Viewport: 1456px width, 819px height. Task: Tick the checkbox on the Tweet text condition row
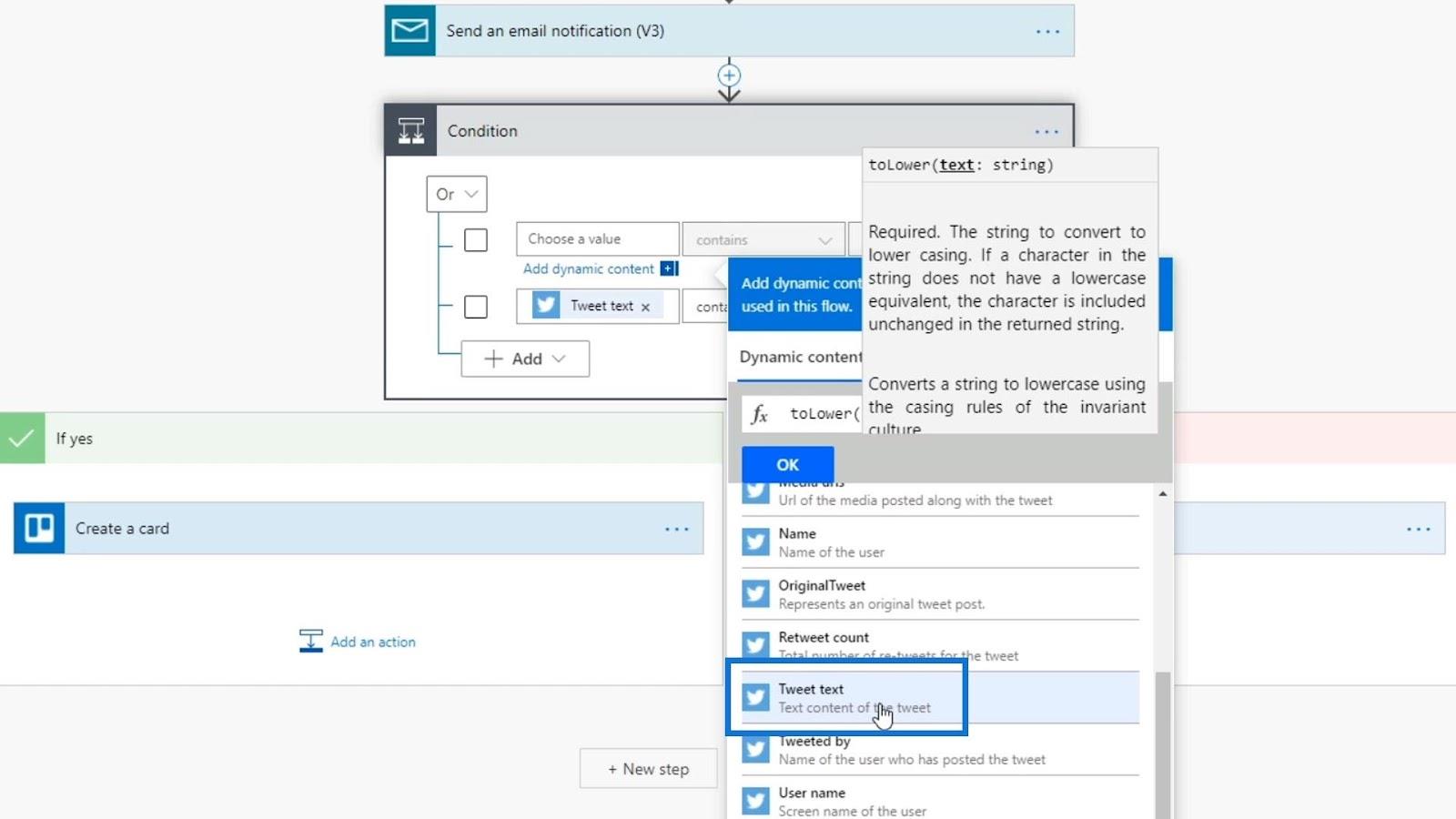point(475,307)
